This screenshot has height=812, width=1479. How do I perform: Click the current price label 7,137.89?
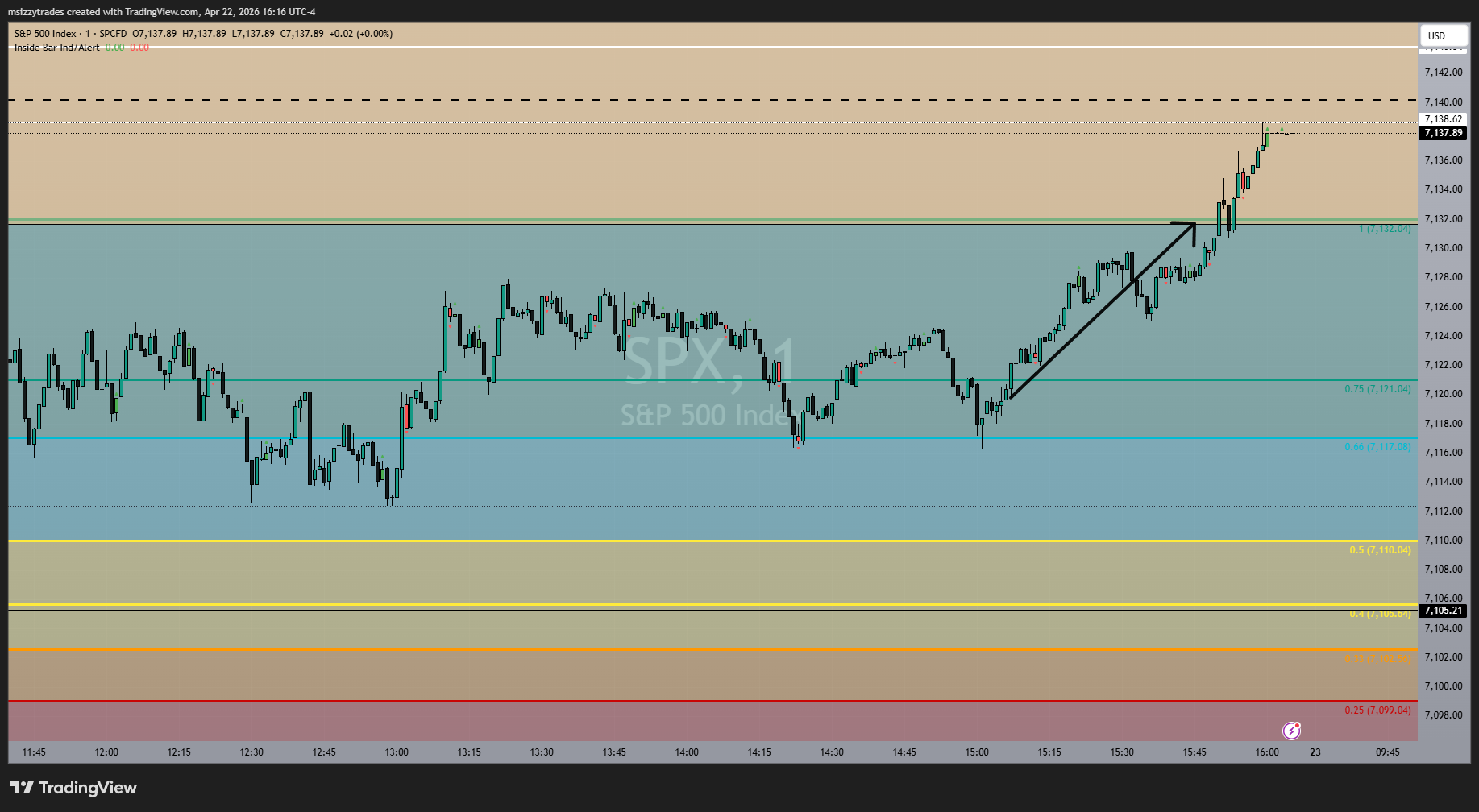pos(1443,133)
